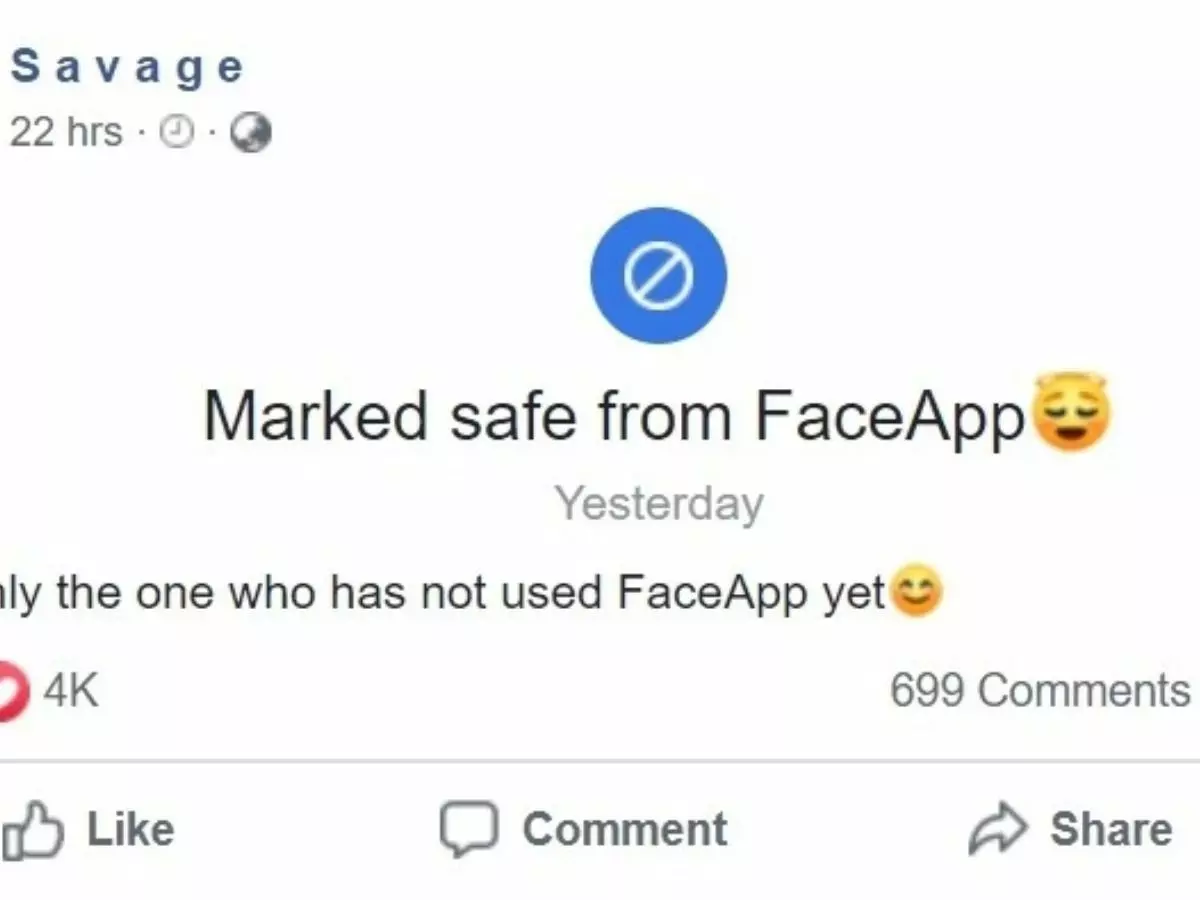View profiles behind the 4K reactions

[72, 688]
